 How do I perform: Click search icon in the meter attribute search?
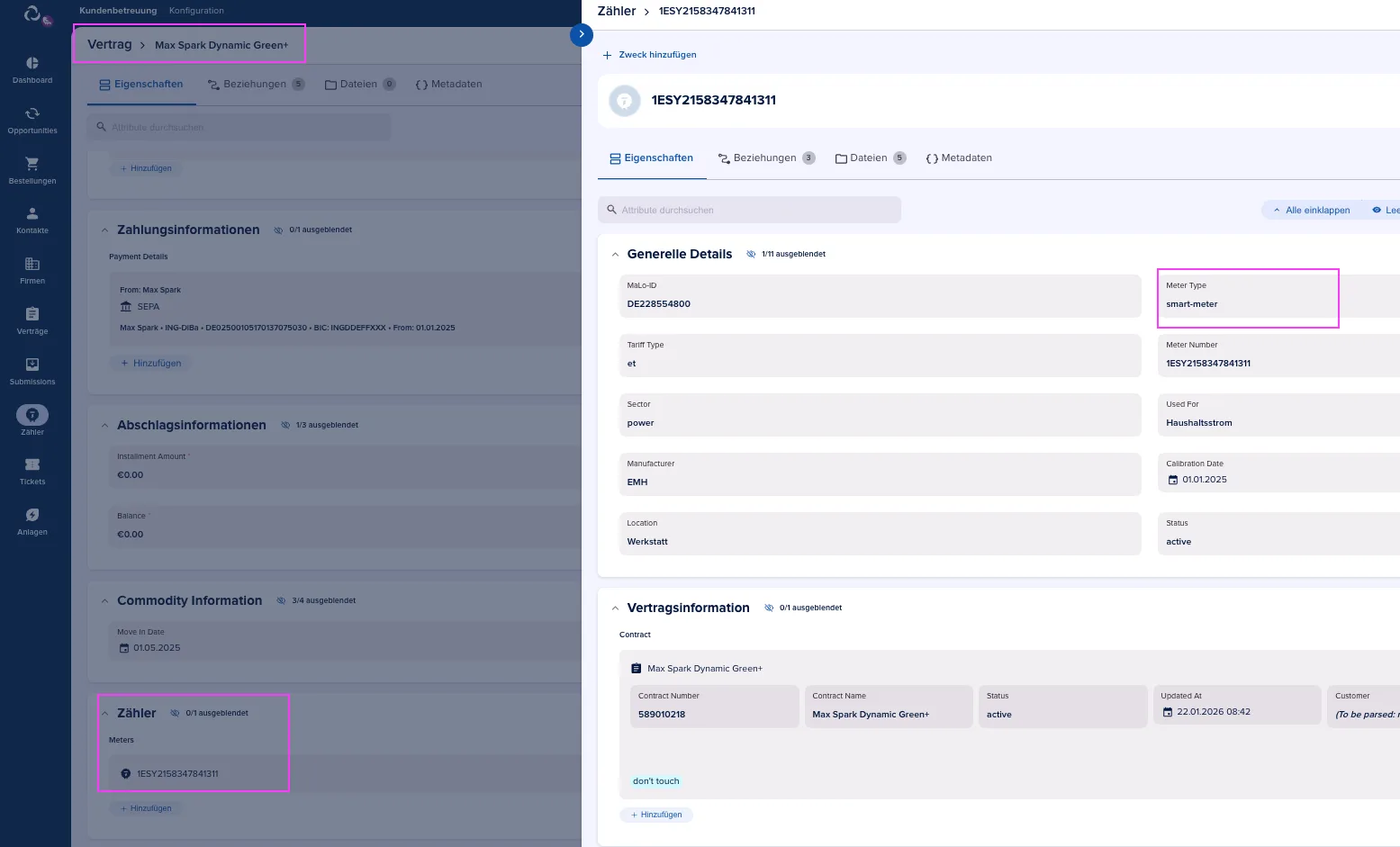coord(611,210)
